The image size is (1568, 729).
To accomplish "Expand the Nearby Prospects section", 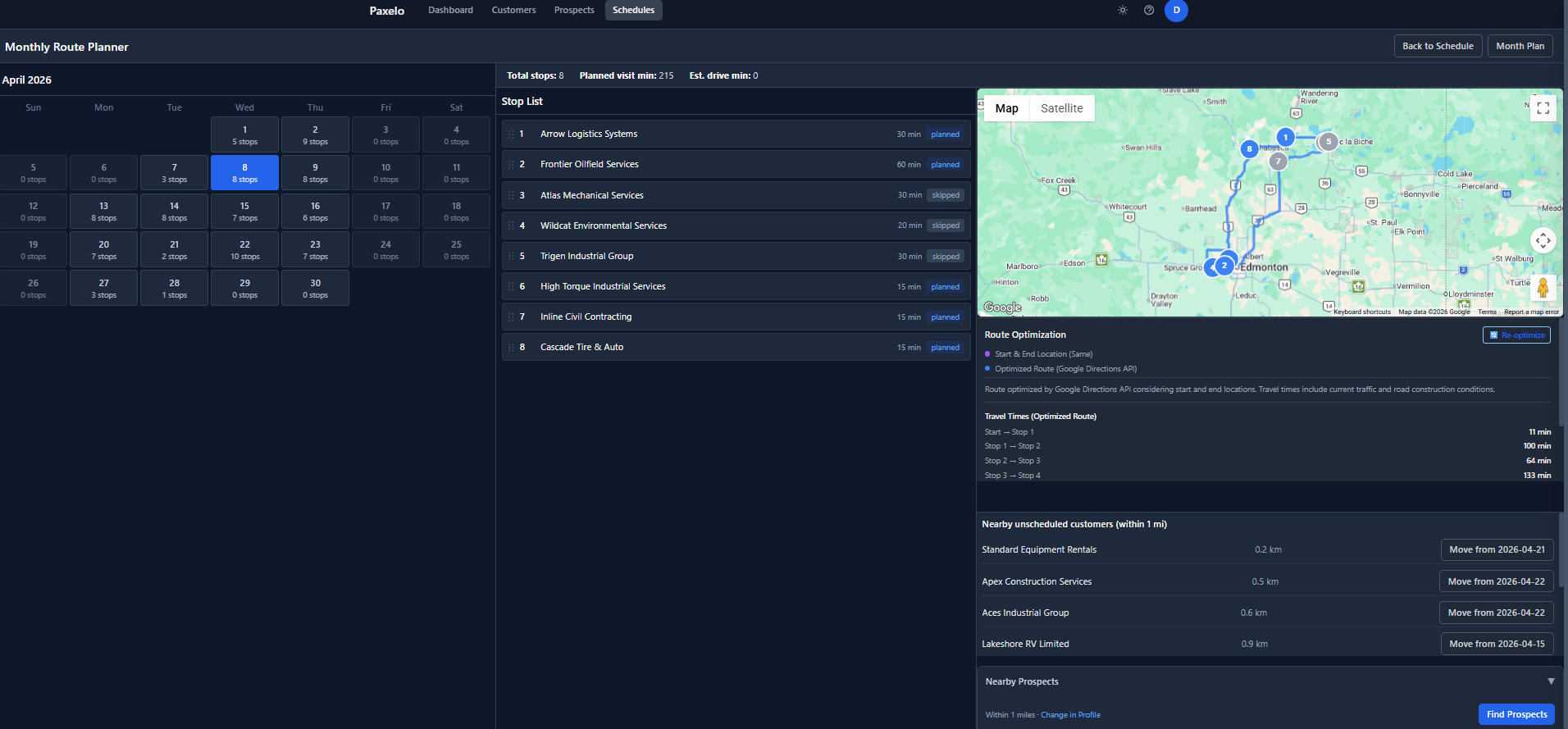I will pos(1551,681).
